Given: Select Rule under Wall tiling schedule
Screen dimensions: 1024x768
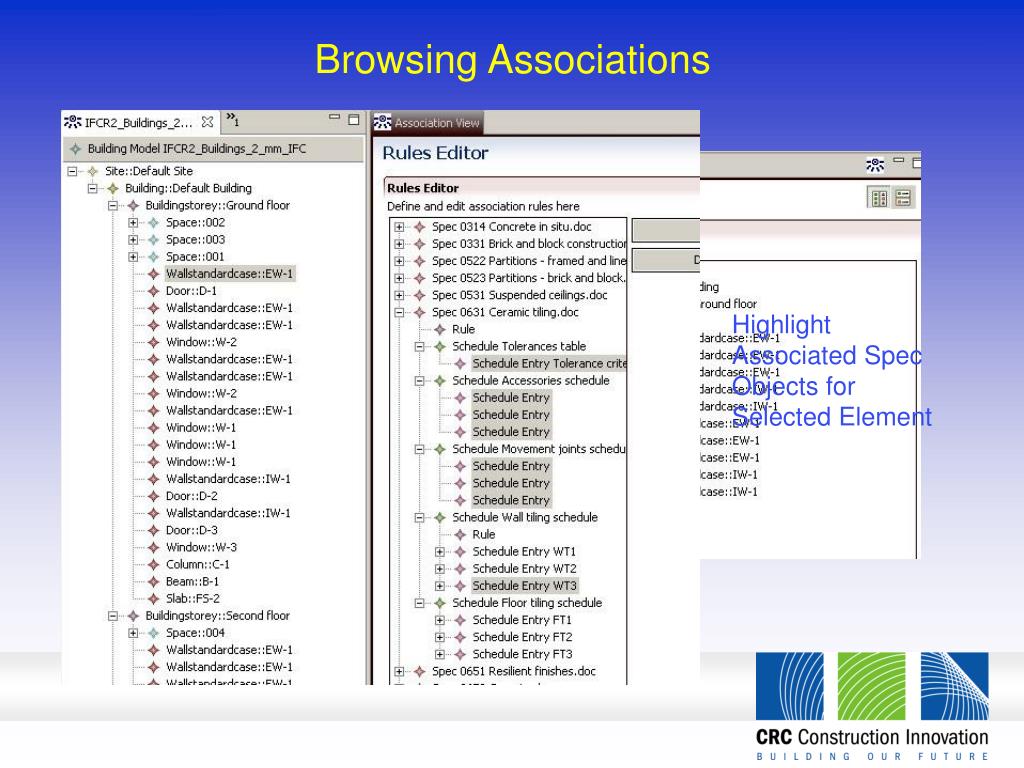Looking at the screenshot, I should coord(483,534).
